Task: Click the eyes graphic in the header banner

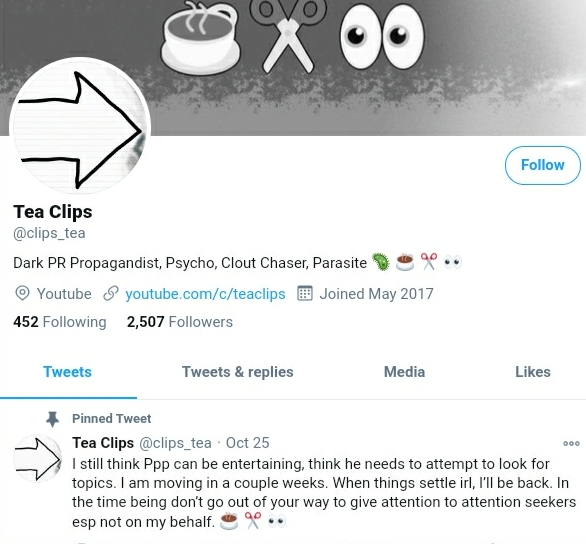Action: pos(382,37)
